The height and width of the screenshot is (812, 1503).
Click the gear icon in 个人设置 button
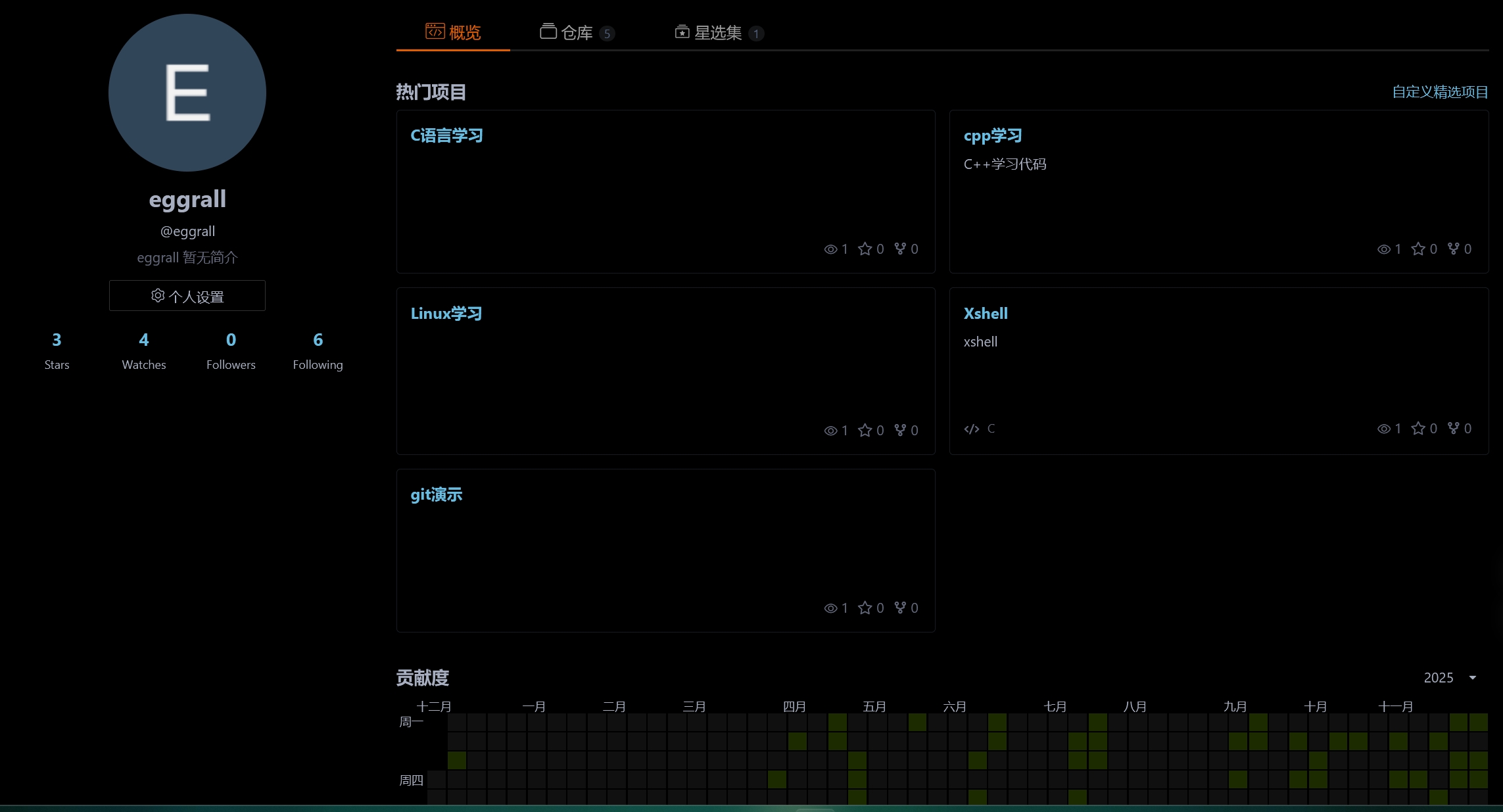(158, 296)
